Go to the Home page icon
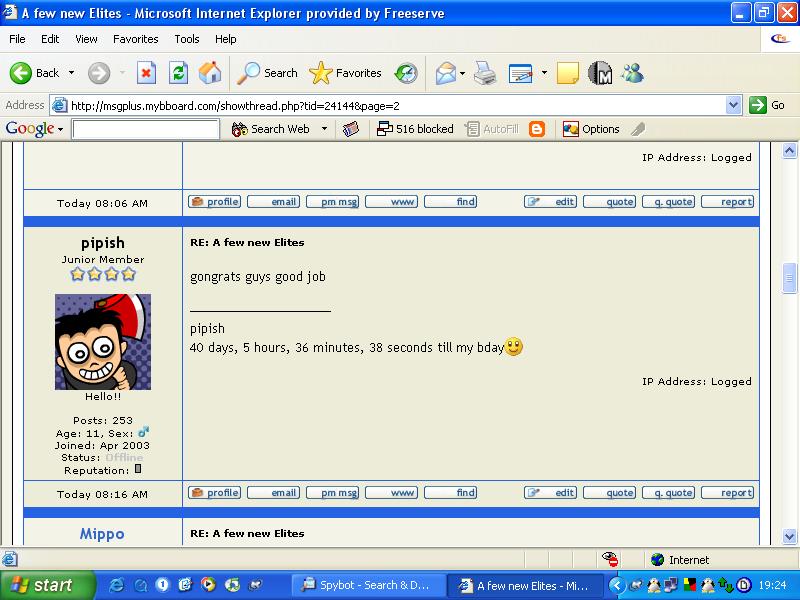 pos(210,73)
